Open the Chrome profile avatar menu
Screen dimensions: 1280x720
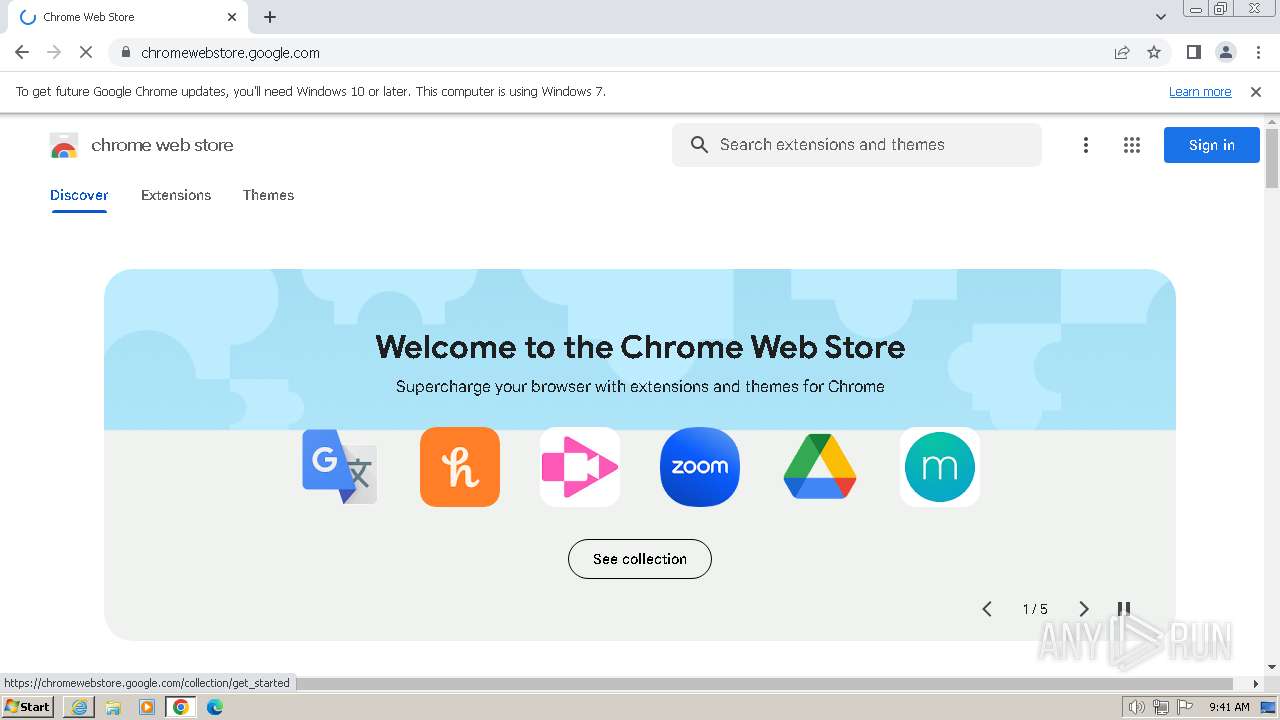click(x=1226, y=52)
